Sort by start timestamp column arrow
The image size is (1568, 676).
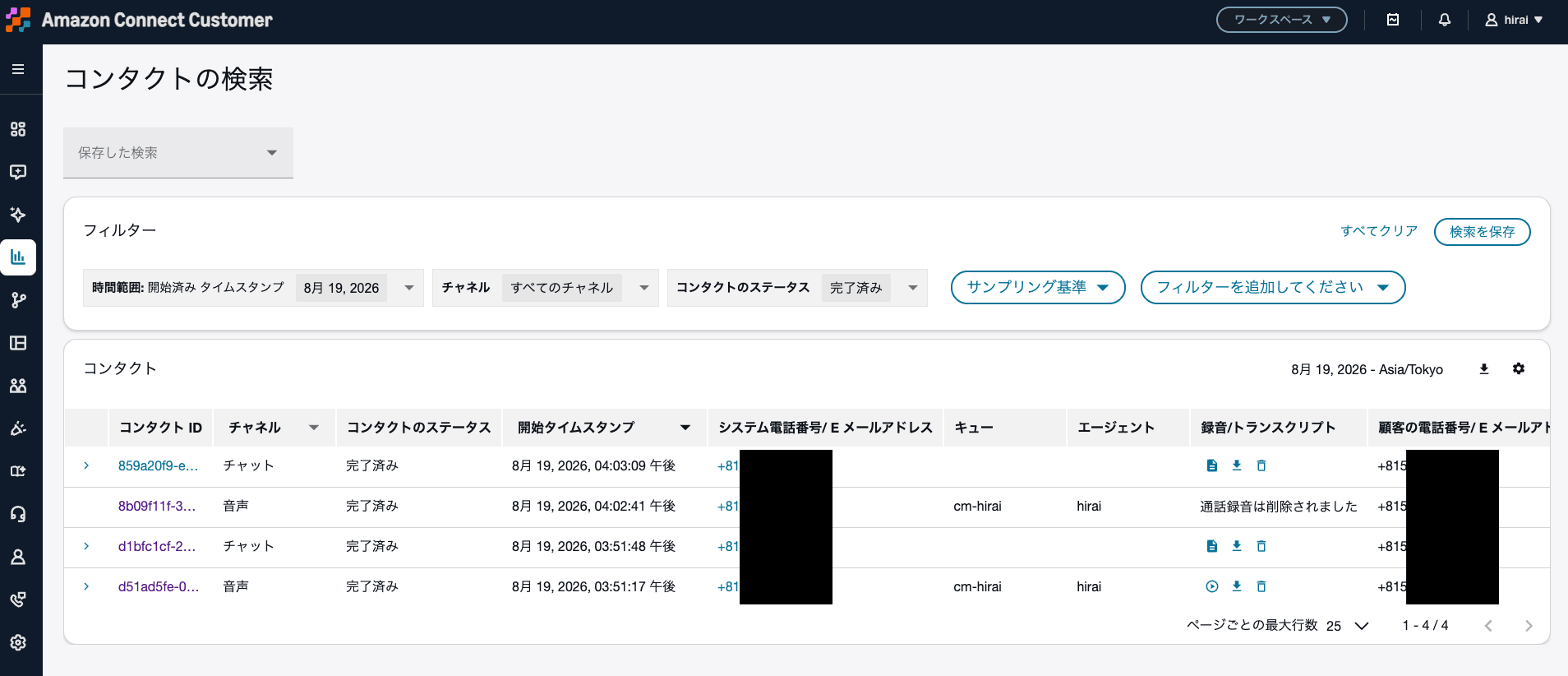(685, 428)
